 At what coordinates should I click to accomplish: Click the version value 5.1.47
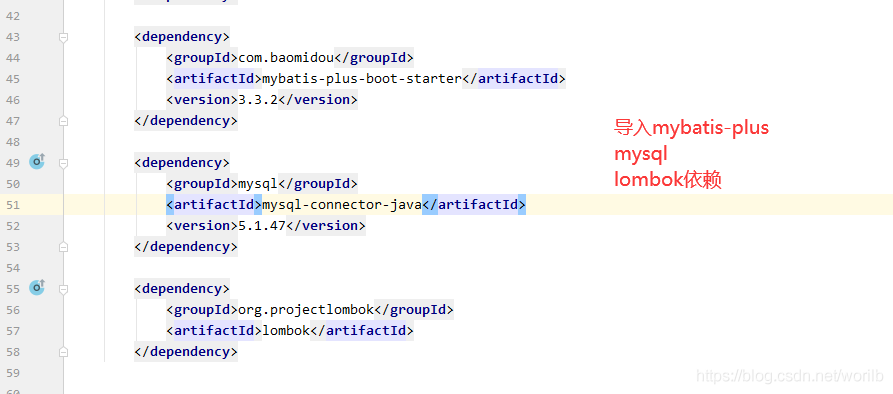262,225
